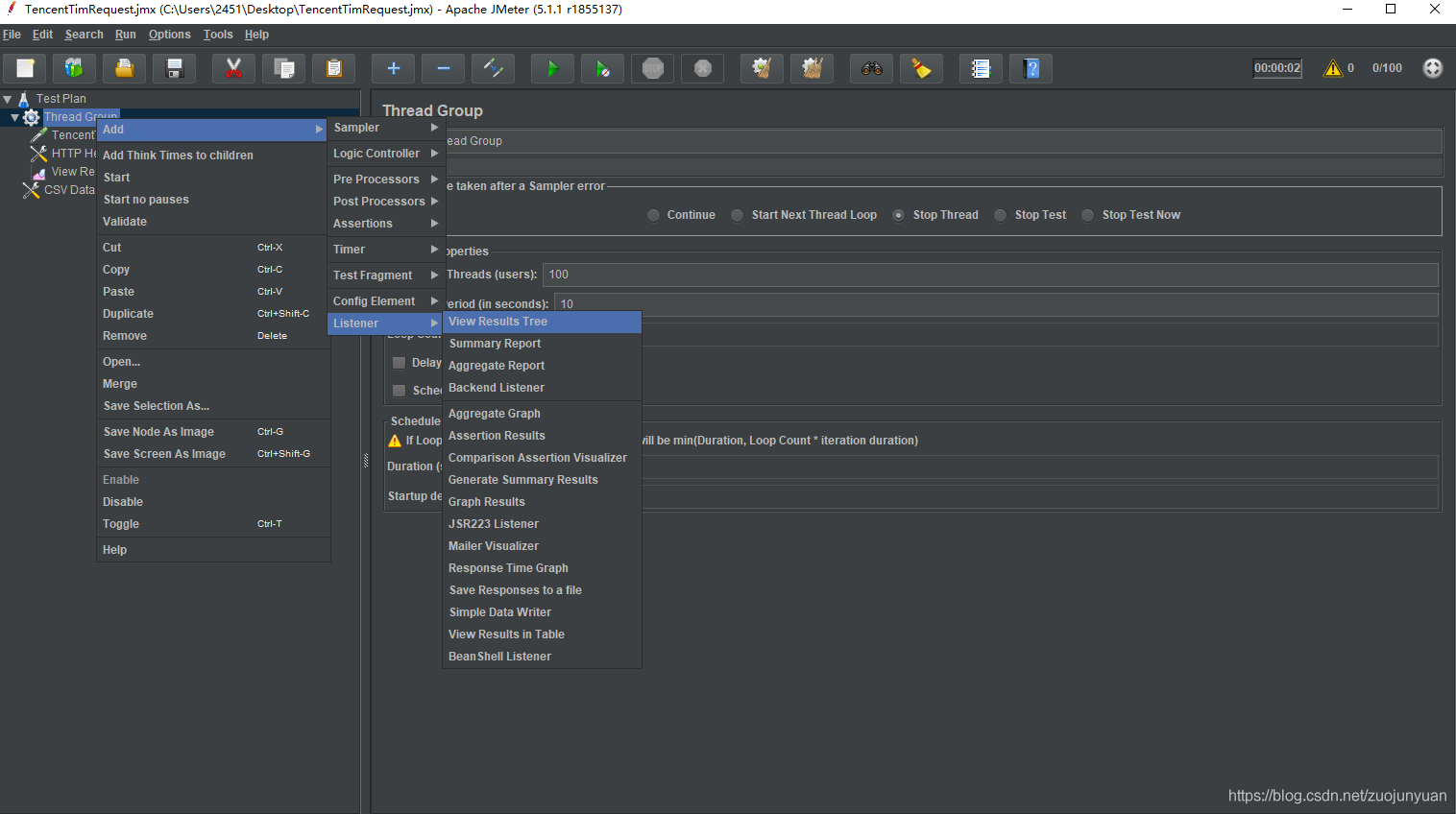Open the Config Element submenu

(385, 301)
